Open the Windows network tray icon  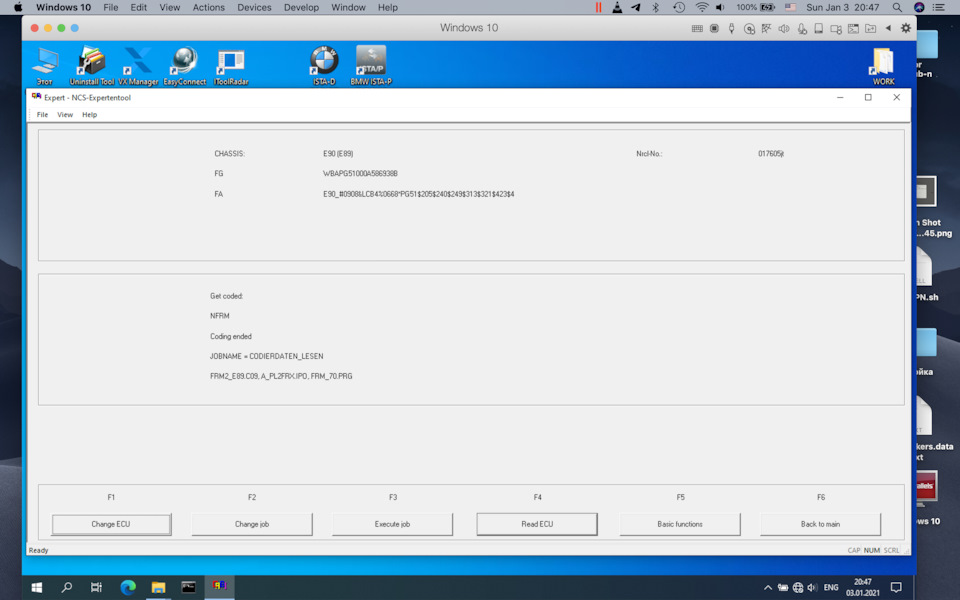pos(798,587)
